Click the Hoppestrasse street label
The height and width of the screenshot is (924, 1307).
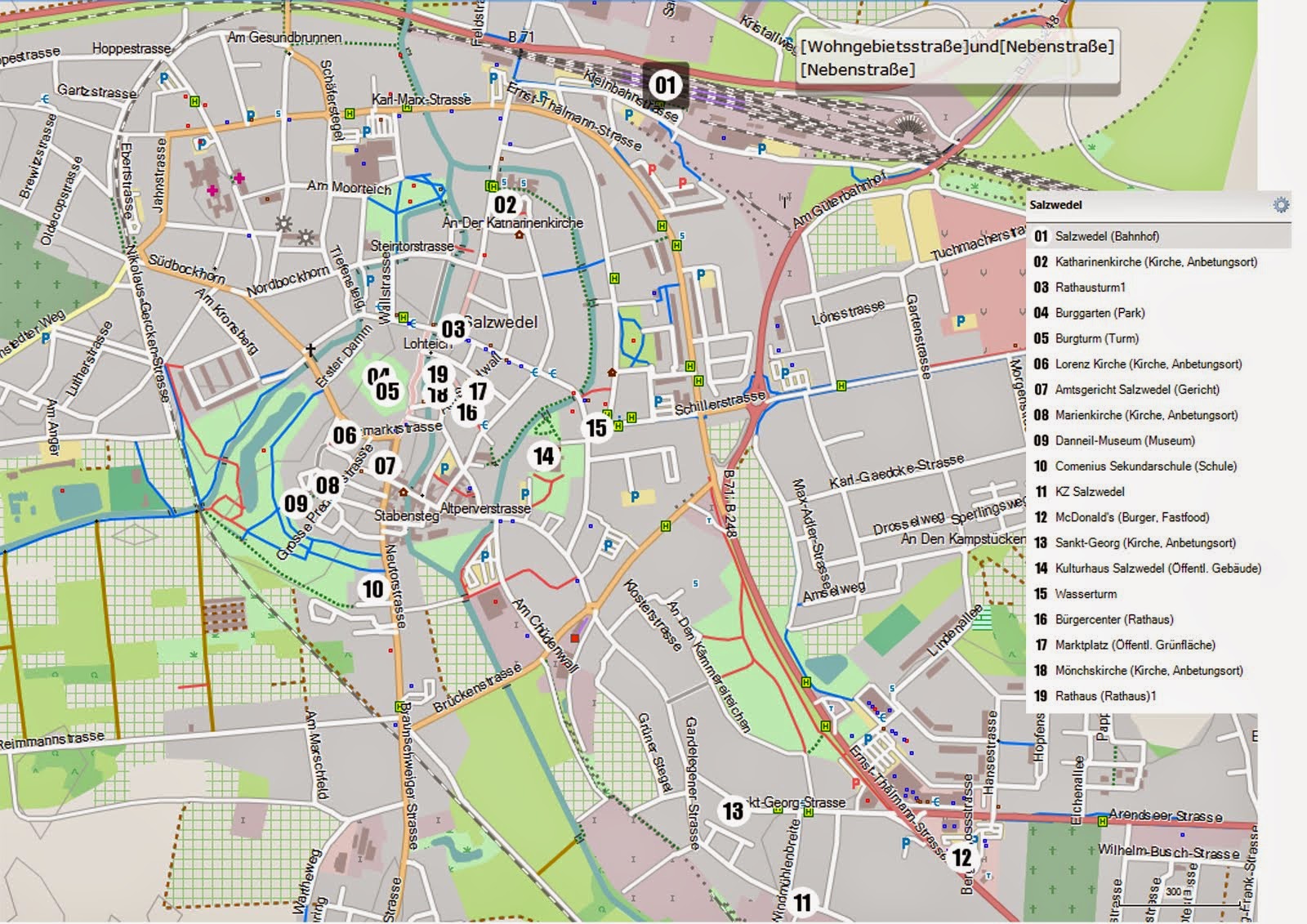coord(132,49)
